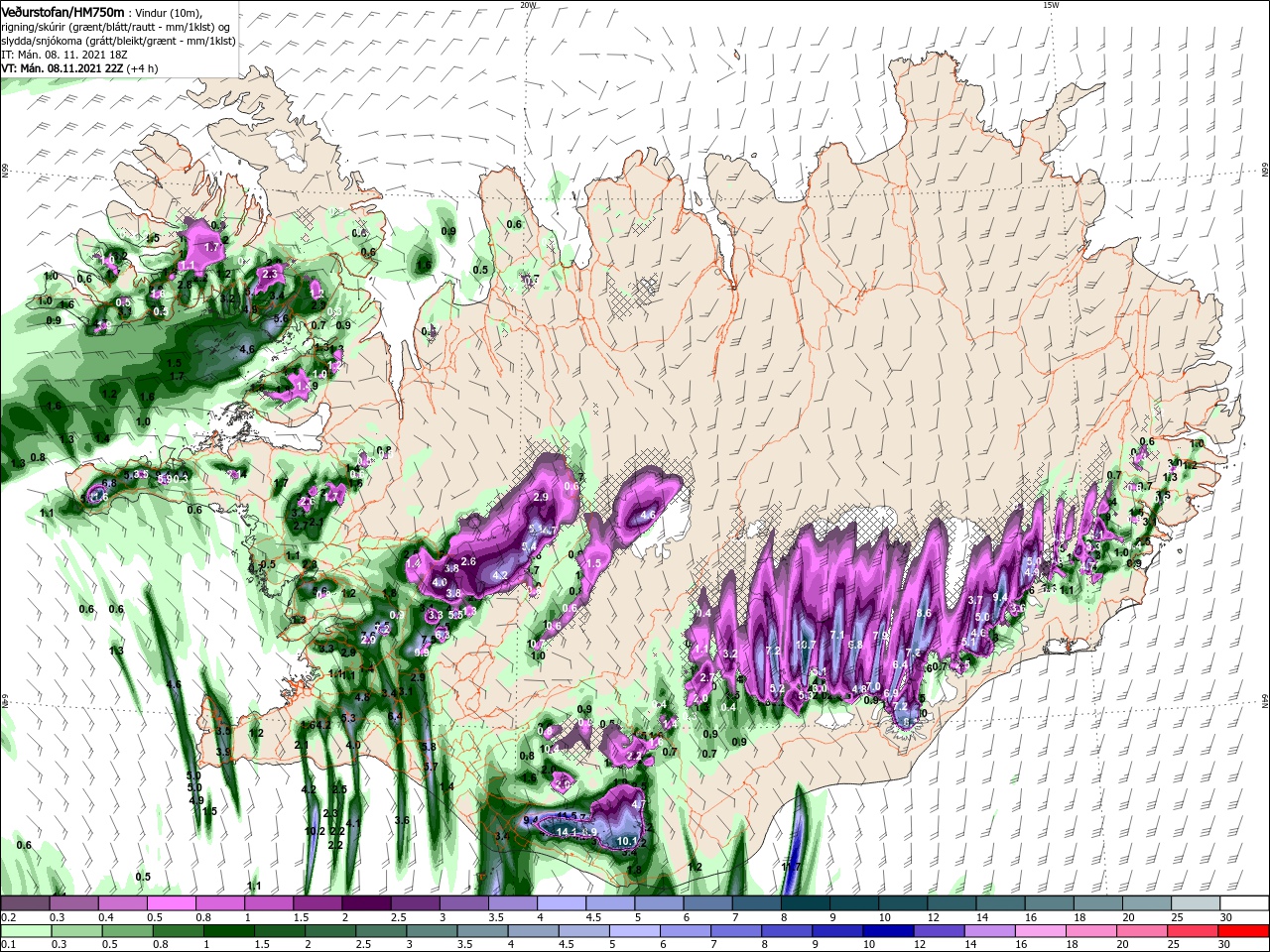The height and width of the screenshot is (952, 1270).
Task: Click the 8.6 snowfall value on the map
Action: tap(924, 613)
